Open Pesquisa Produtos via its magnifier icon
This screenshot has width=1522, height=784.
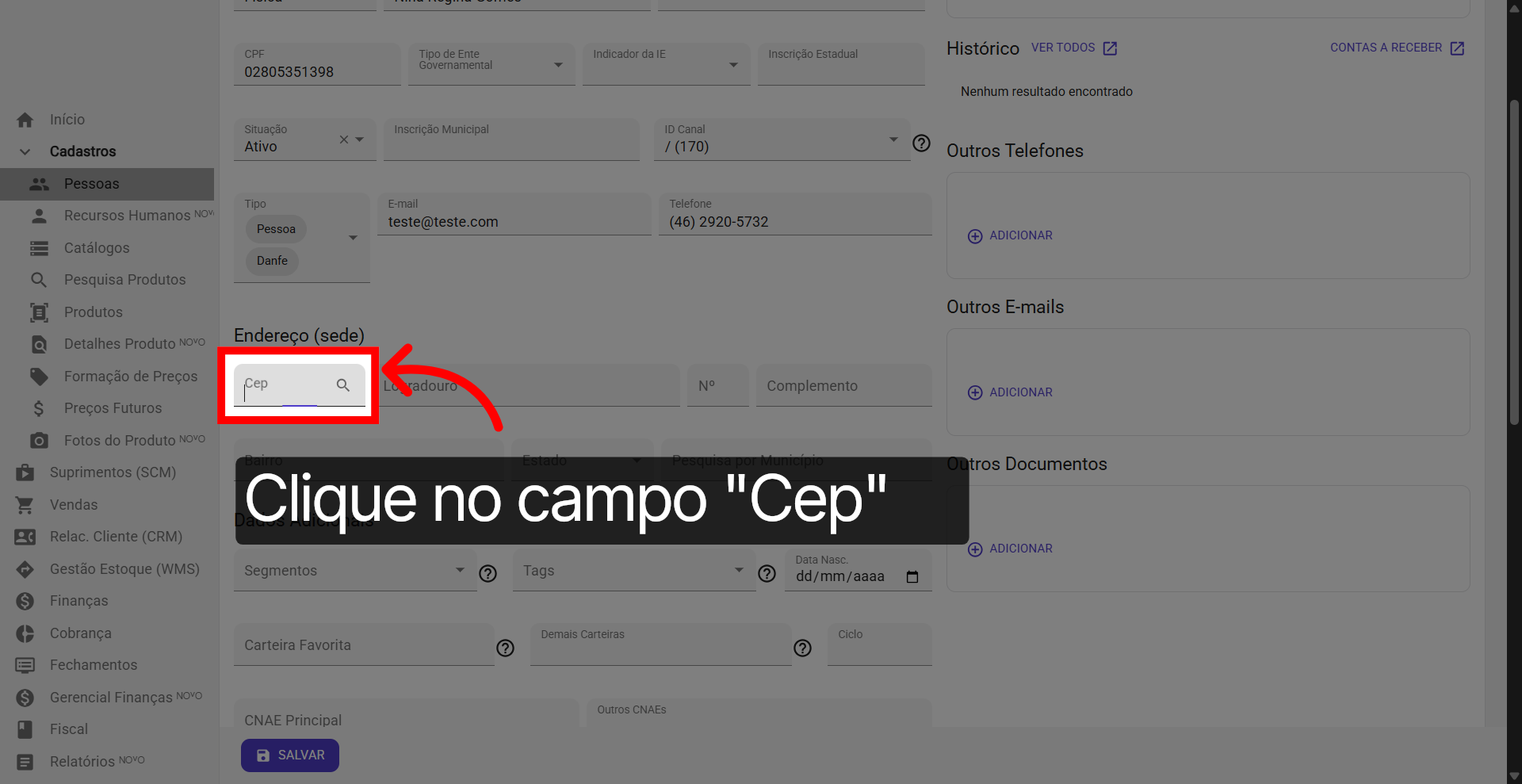(39, 279)
